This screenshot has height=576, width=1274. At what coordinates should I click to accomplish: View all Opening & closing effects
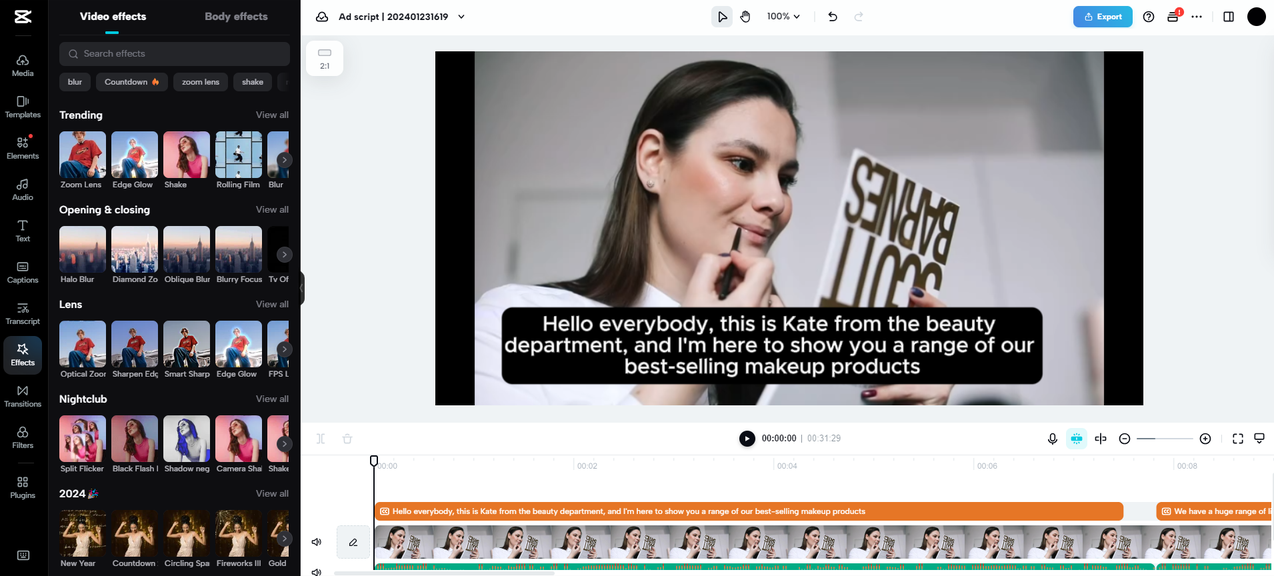click(272, 210)
